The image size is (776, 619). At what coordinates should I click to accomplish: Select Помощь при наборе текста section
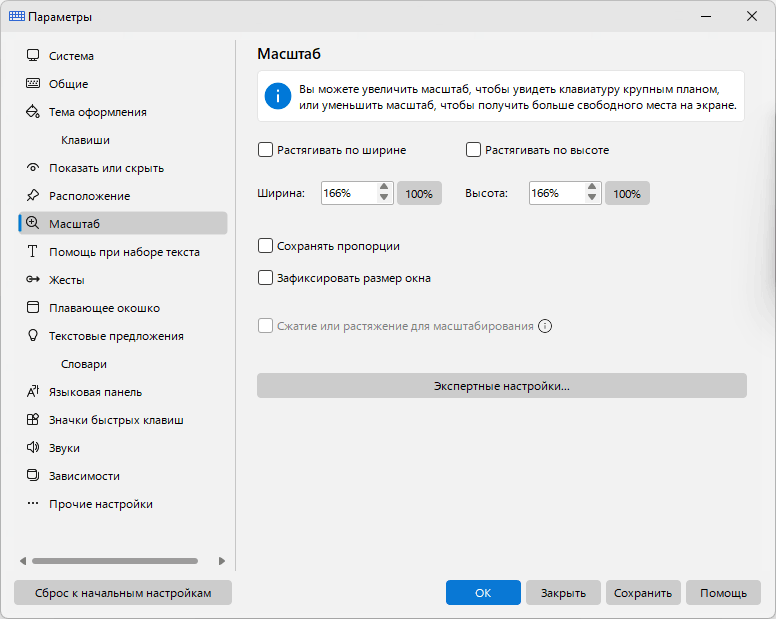(x=123, y=251)
